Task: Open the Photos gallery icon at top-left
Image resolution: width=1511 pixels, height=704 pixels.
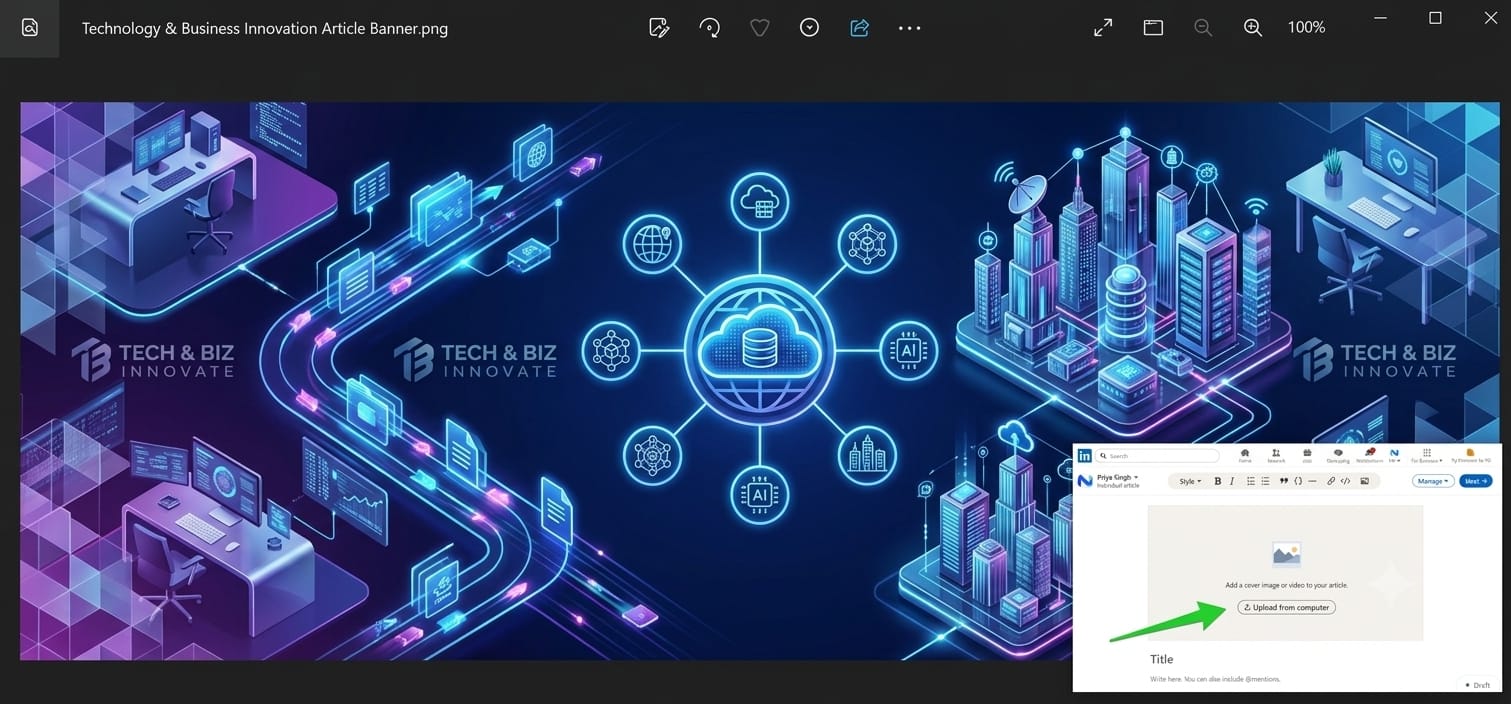Action: click(x=29, y=28)
